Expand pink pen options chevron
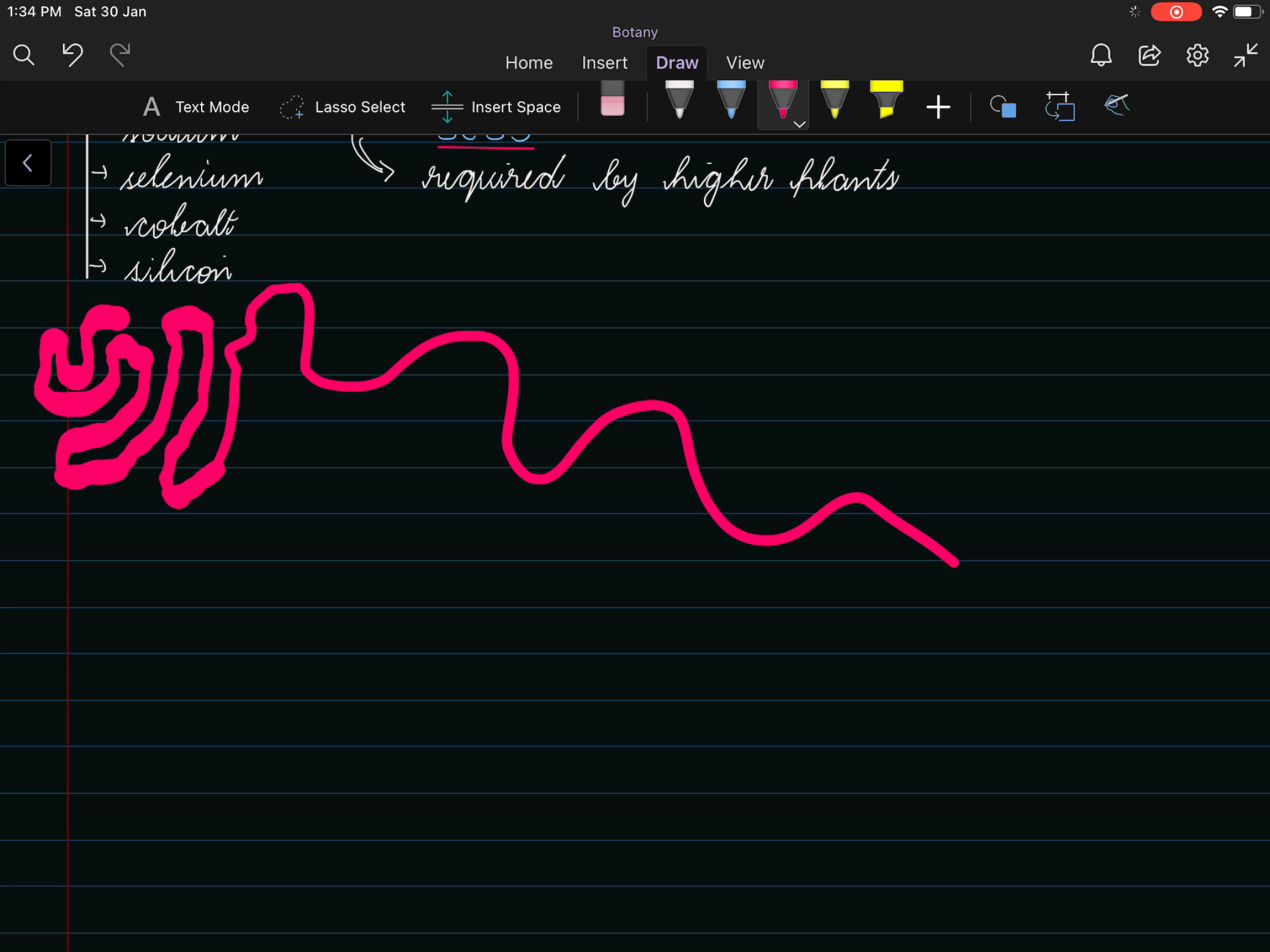The width and height of the screenshot is (1270, 952). pos(799,124)
